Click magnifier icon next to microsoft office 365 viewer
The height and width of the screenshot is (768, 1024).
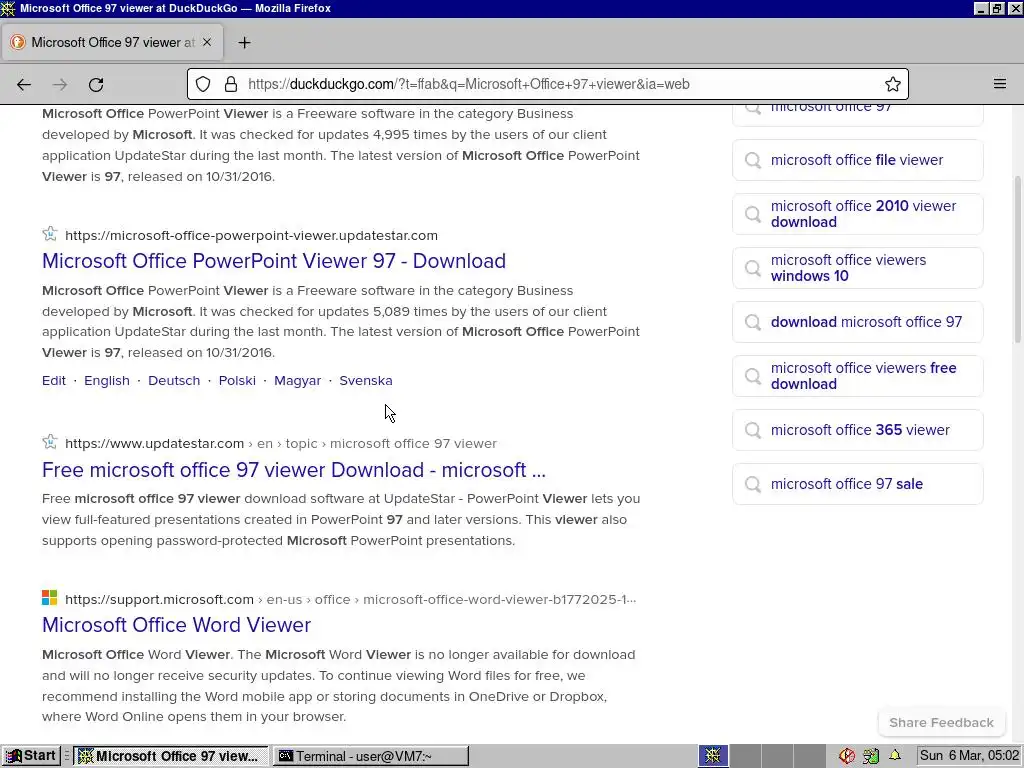point(753,430)
